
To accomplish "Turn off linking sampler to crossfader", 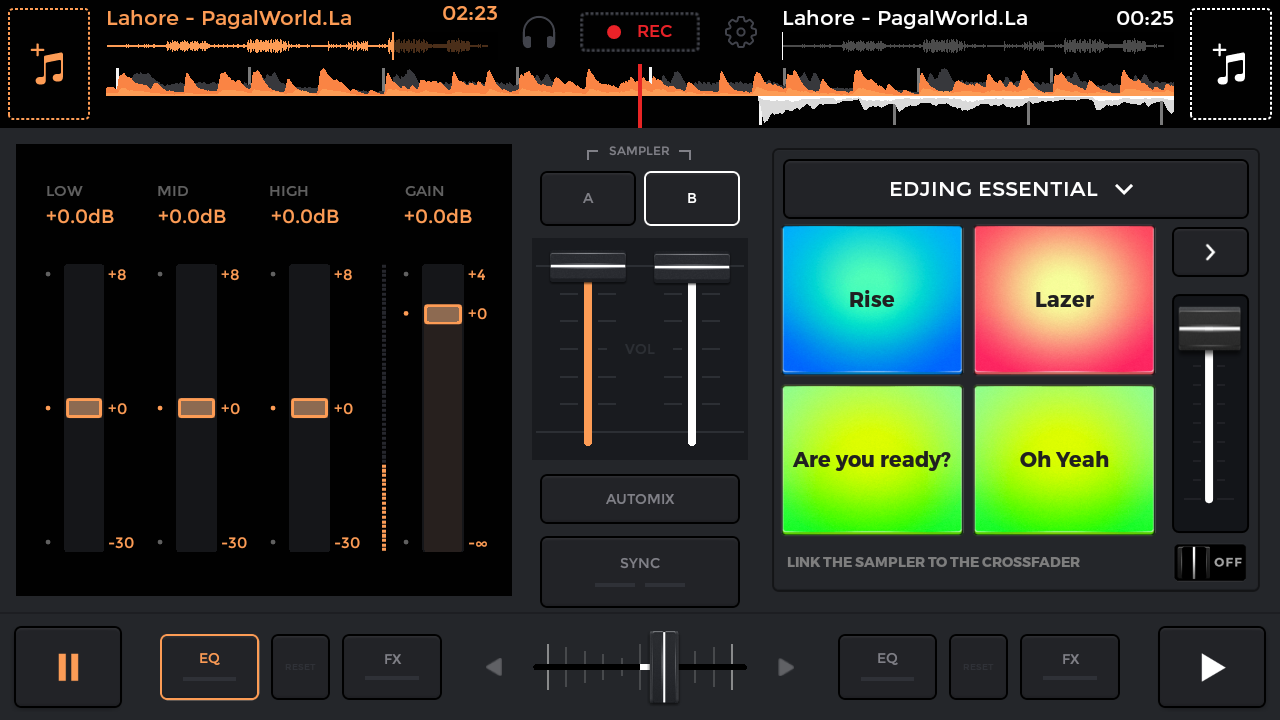I will [x=1209, y=562].
